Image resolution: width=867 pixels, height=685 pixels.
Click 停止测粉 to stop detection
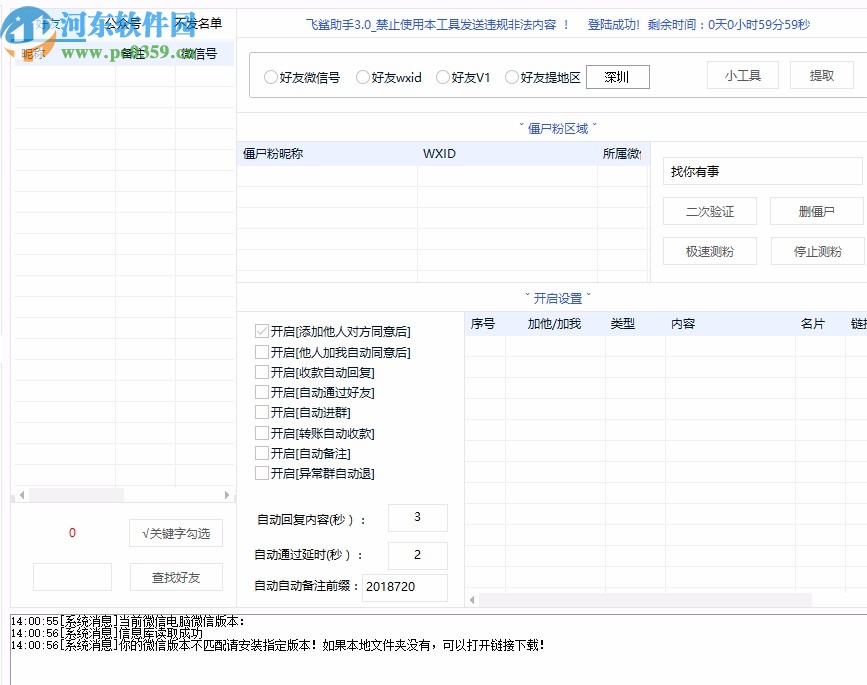(x=818, y=252)
